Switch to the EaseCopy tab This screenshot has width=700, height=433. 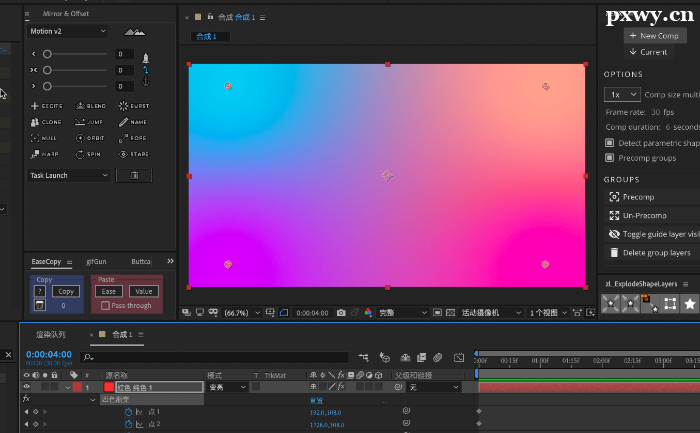tap(46, 262)
